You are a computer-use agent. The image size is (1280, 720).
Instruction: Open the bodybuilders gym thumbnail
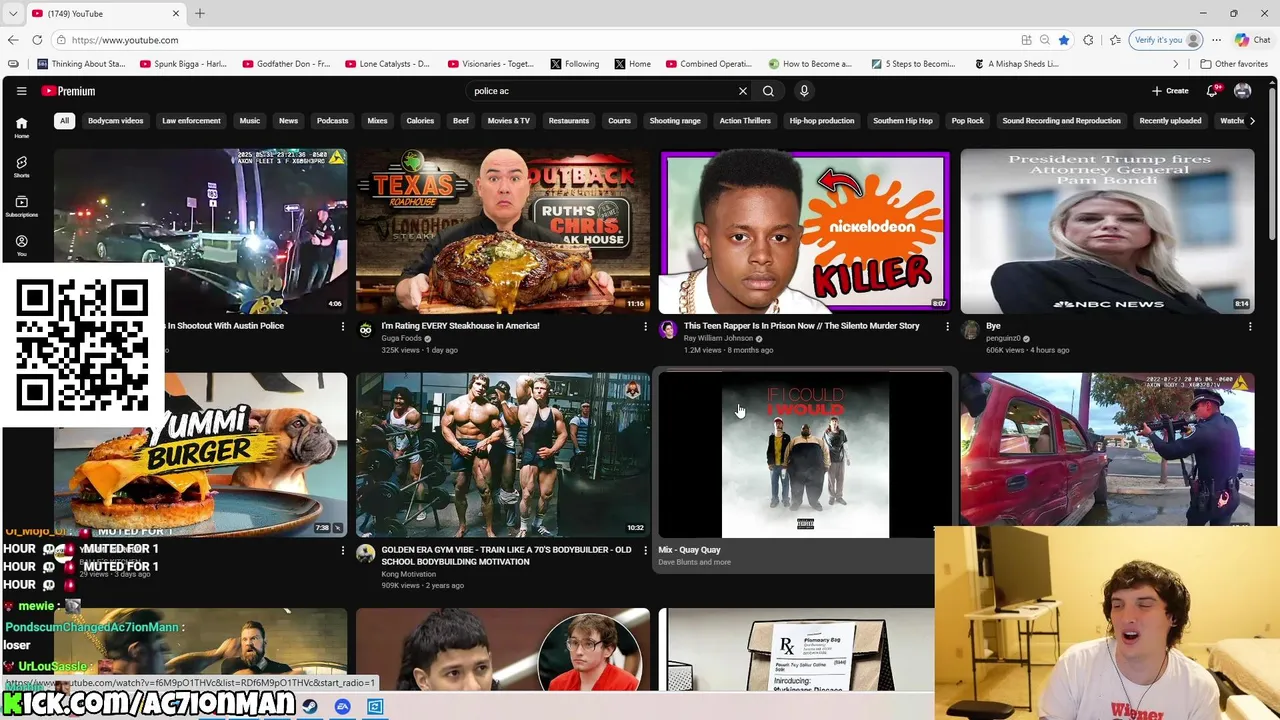(503, 455)
